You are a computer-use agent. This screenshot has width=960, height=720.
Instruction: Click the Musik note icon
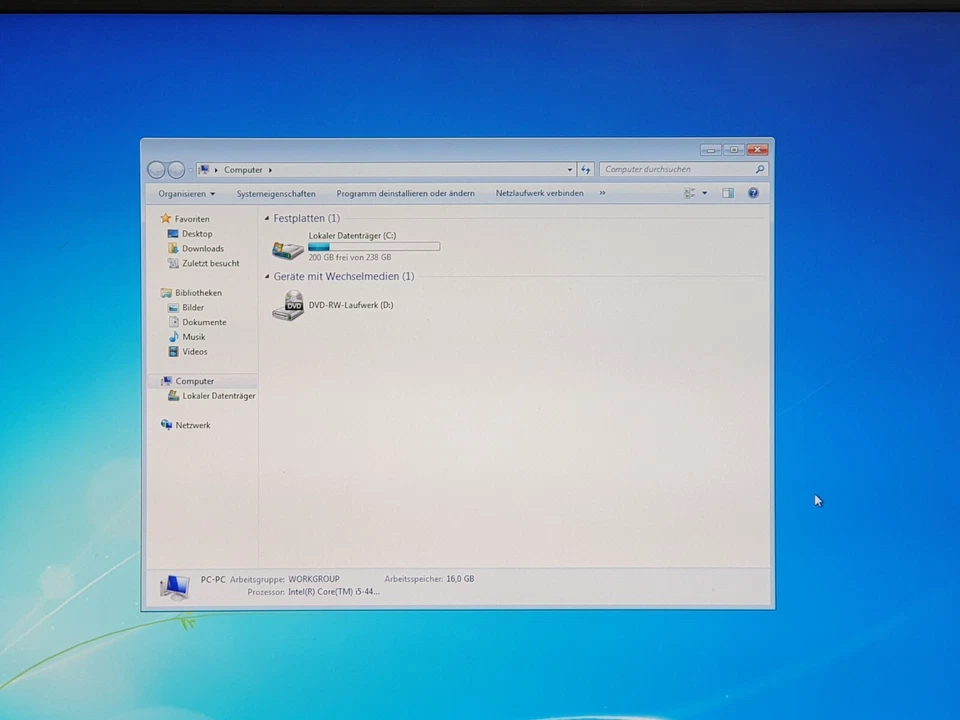coord(174,336)
